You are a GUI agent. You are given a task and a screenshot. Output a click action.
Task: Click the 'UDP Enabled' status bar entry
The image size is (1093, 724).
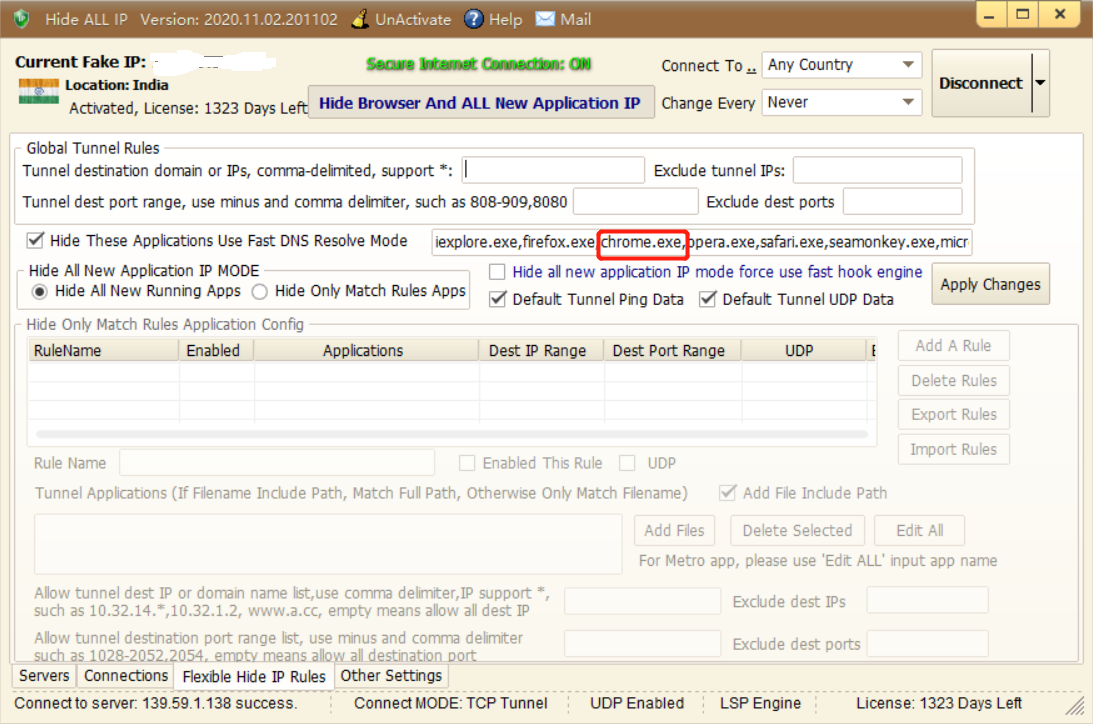pos(636,703)
